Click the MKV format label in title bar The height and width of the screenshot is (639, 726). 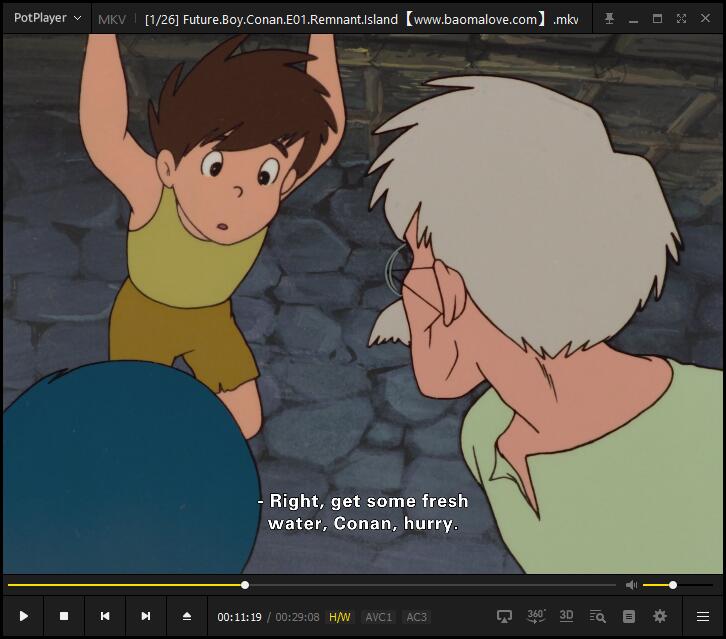(112, 19)
